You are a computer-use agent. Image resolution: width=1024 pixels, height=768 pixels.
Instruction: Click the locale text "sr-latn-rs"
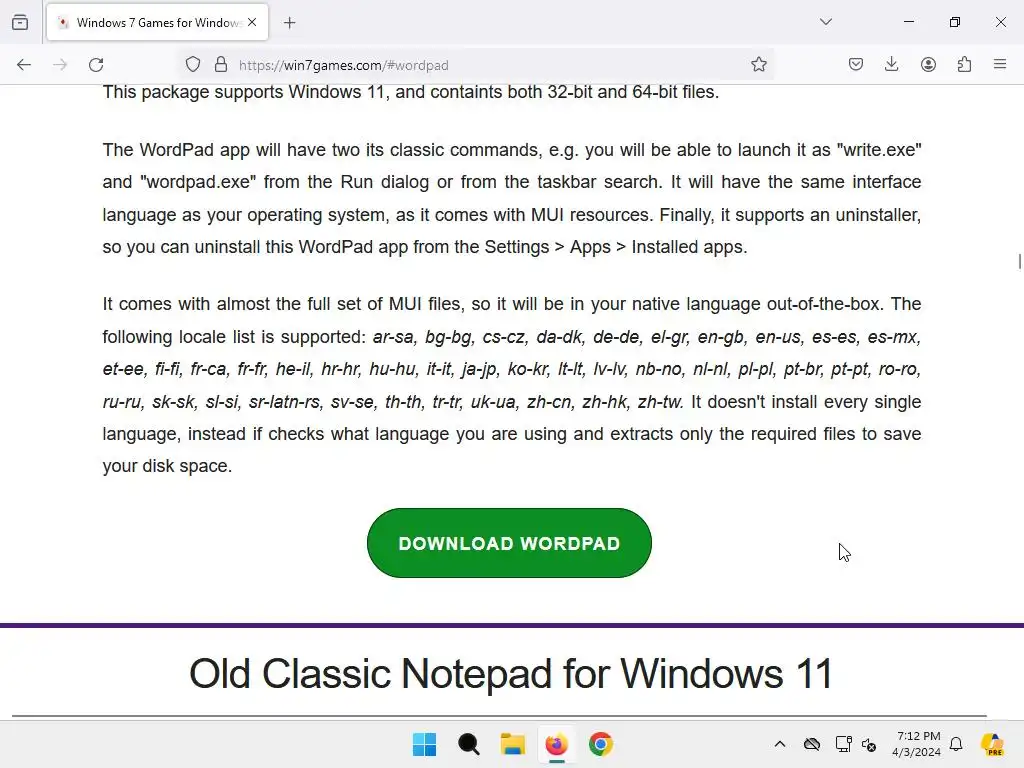coord(285,402)
